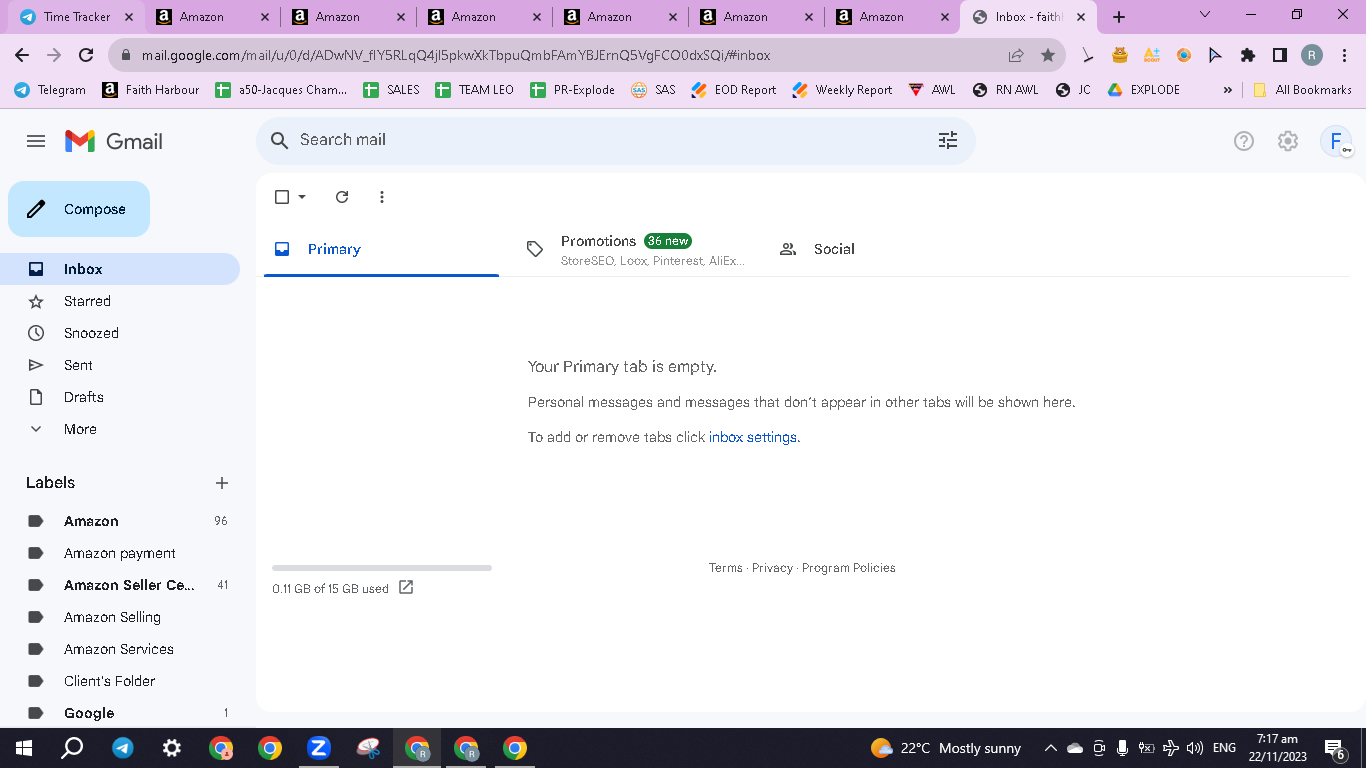Tick the select all messages checkbox

click(282, 197)
